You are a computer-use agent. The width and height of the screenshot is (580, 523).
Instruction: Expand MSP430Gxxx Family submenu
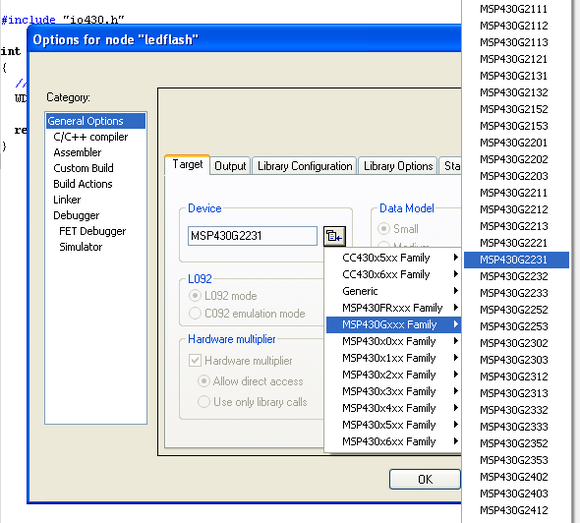coord(393,325)
